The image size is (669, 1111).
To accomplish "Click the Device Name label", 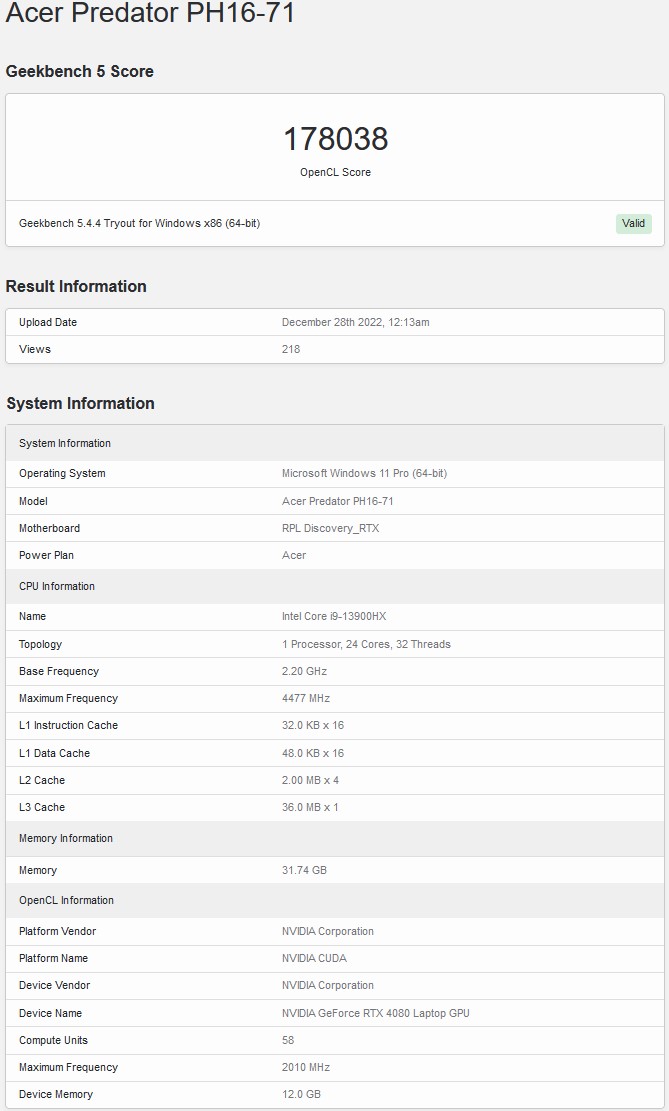I will [x=50, y=1013].
